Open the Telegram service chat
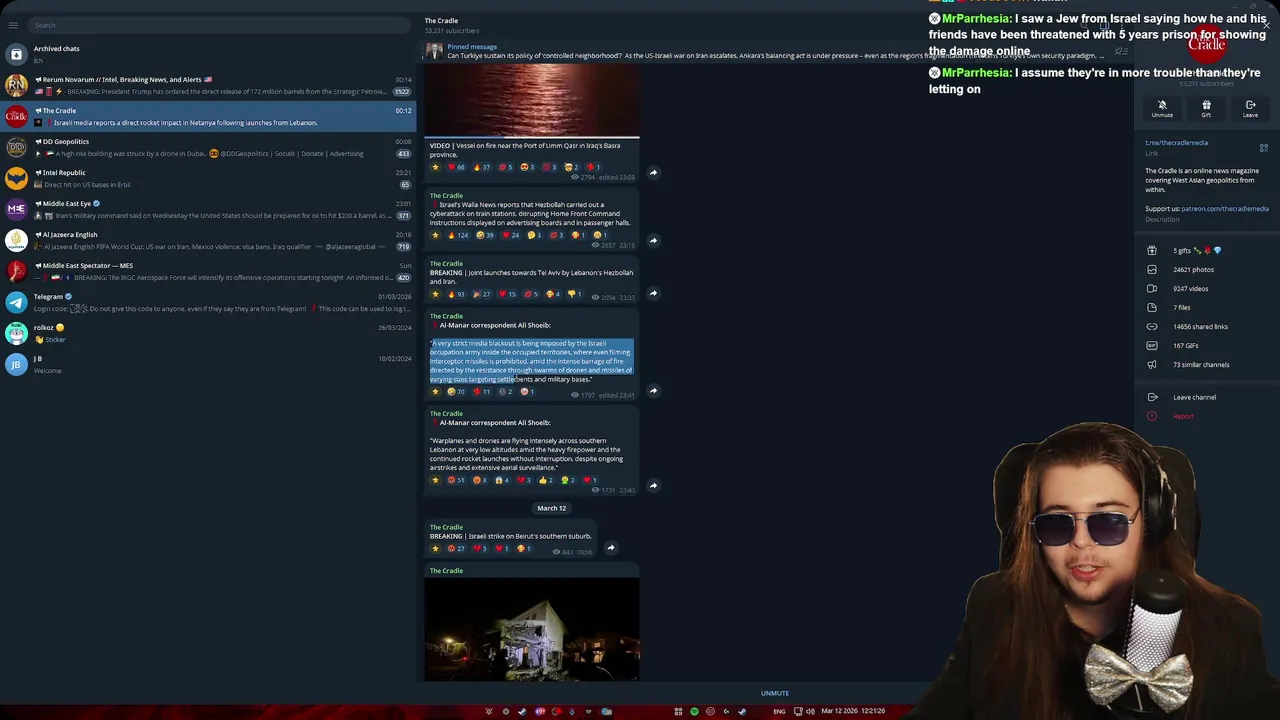This screenshot has width=1280, height=720. coord(208,302)
